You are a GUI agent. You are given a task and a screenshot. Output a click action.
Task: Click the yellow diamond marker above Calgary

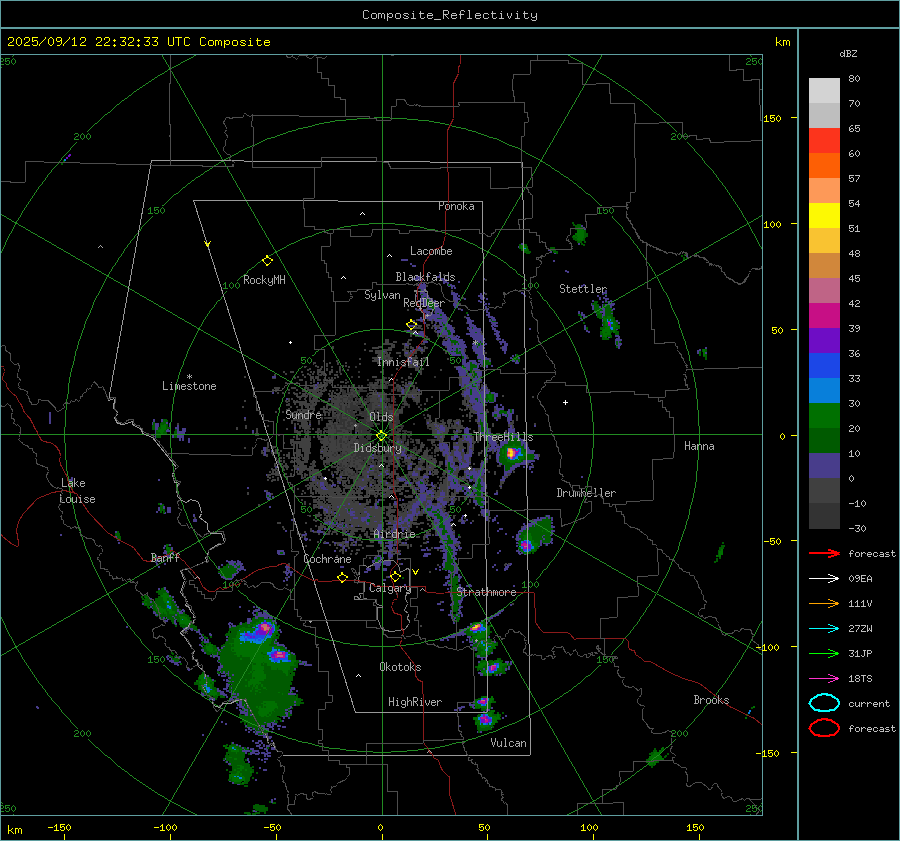coord(395,576)
